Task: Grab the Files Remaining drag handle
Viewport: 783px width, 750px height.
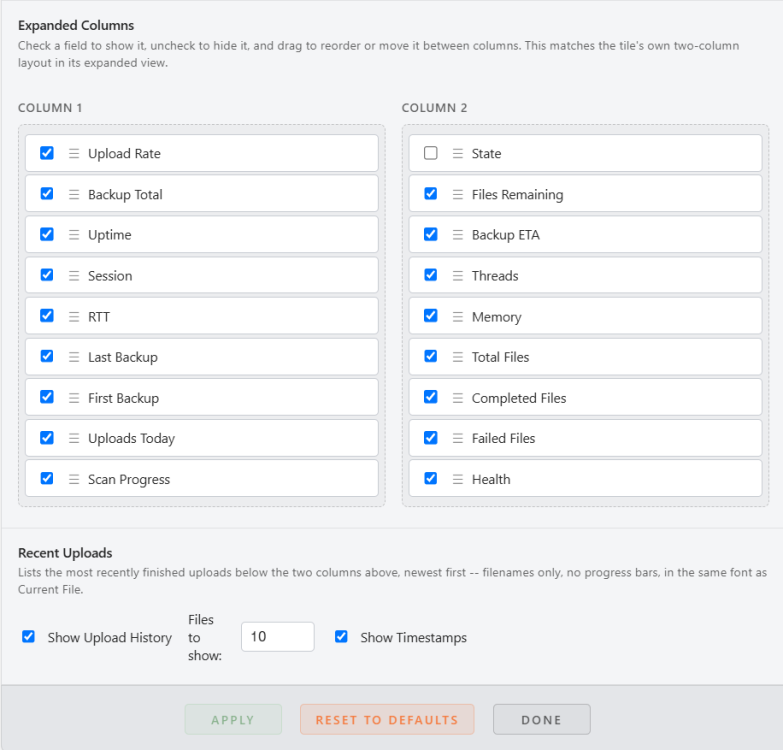Action: (457, 194)
